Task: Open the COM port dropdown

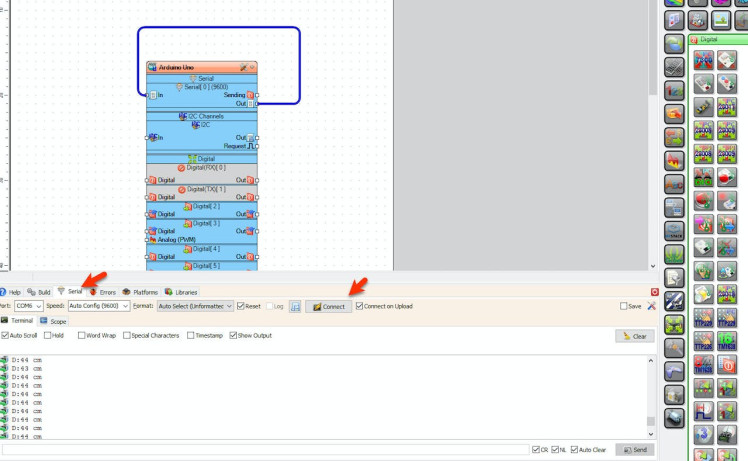Action: [x=30, y=306]
